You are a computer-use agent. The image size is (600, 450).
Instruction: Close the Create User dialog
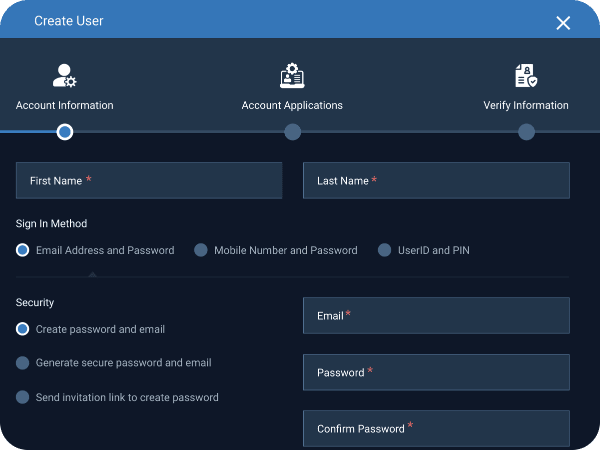(x=563, y=23)
